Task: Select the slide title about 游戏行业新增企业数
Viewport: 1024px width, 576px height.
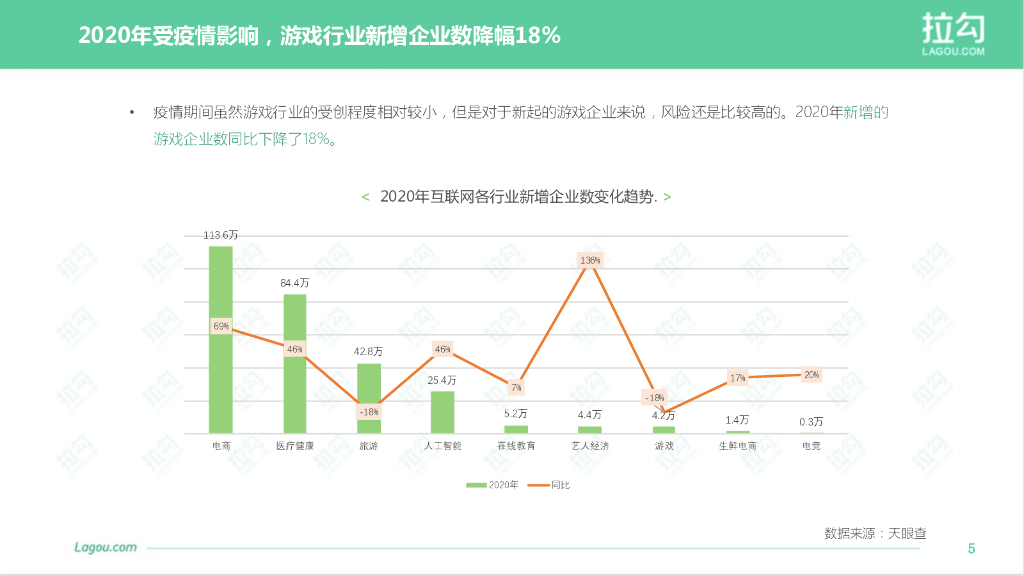Action: (x=319, y=36)
